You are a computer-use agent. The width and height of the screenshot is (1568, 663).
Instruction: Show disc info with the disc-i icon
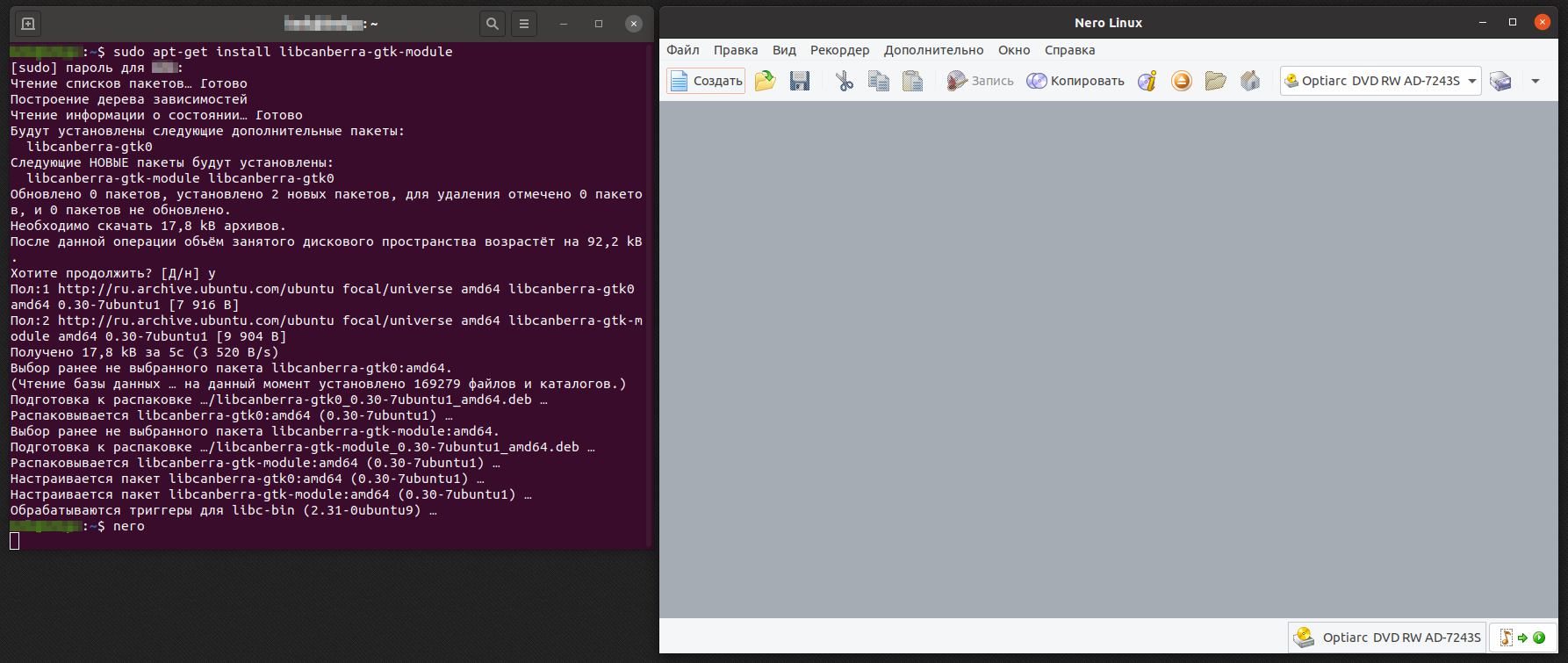[1147, 81]
